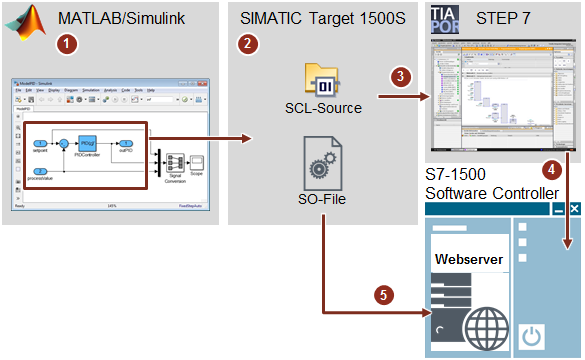The width and height of the screenshot is (585, 360).
Task: Click the Back navigation arrow in Simulink
Action: click(41, 99)
